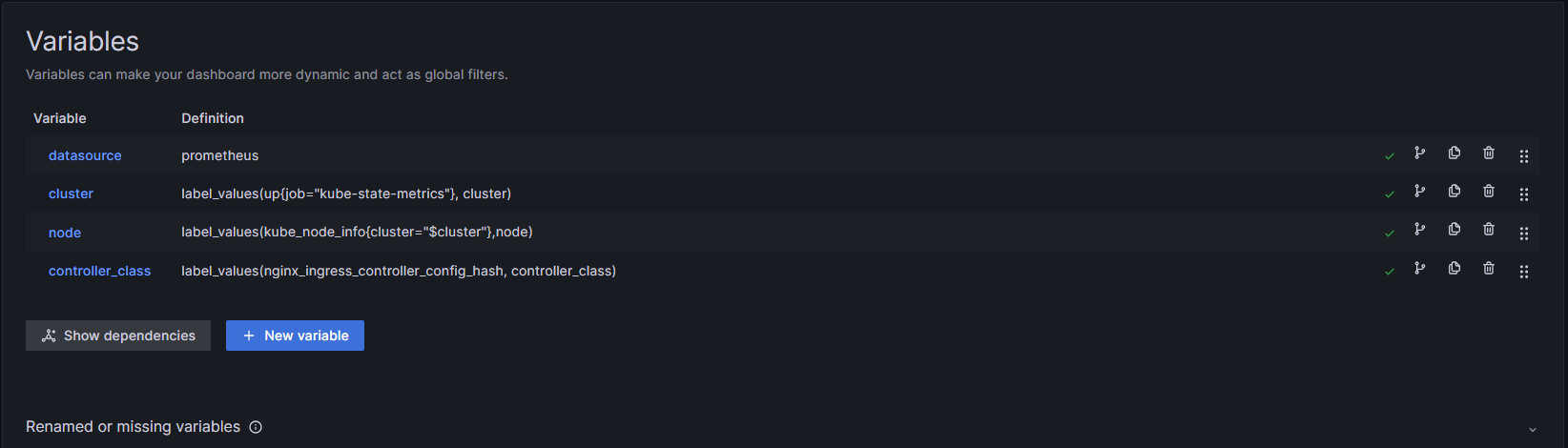Click the drag handle for controller_class row
1568x448 pixels.
(1523, 272)
